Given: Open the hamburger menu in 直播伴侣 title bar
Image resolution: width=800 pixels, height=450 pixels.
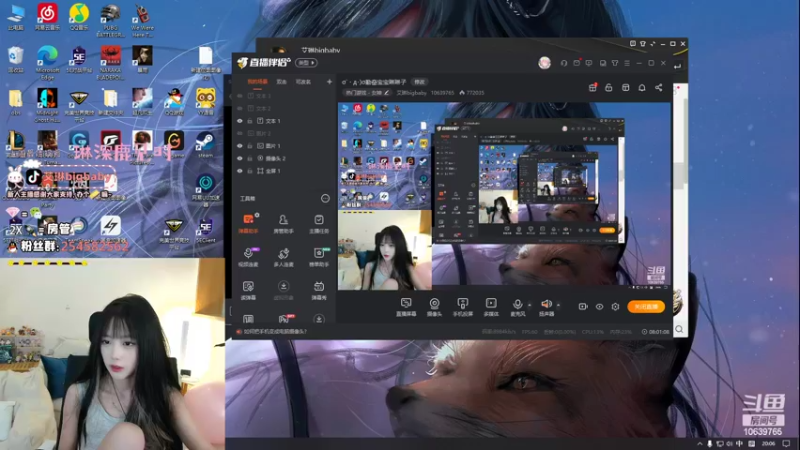Looking at the screenshot, I should pos(627,63).
